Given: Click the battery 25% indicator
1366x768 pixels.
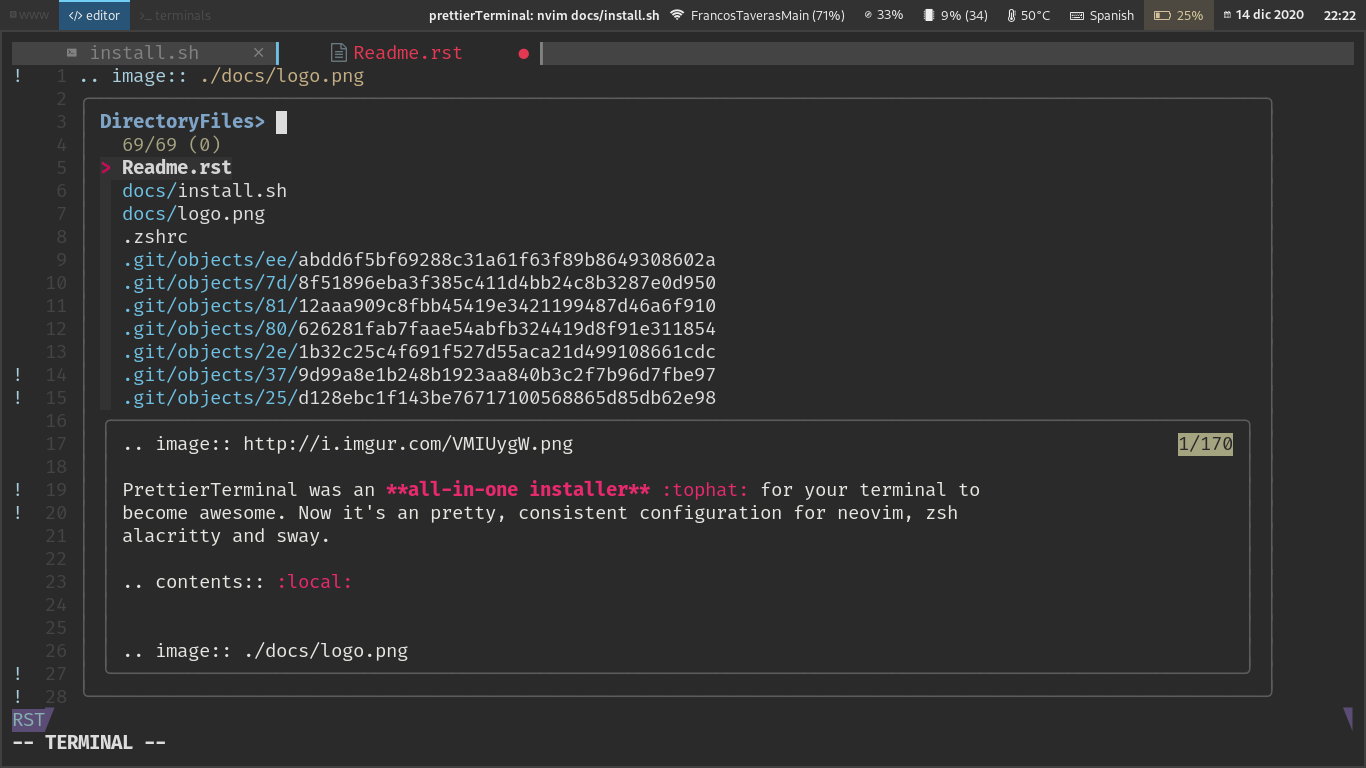Looking at the screenshot, I should point(1179,15).
